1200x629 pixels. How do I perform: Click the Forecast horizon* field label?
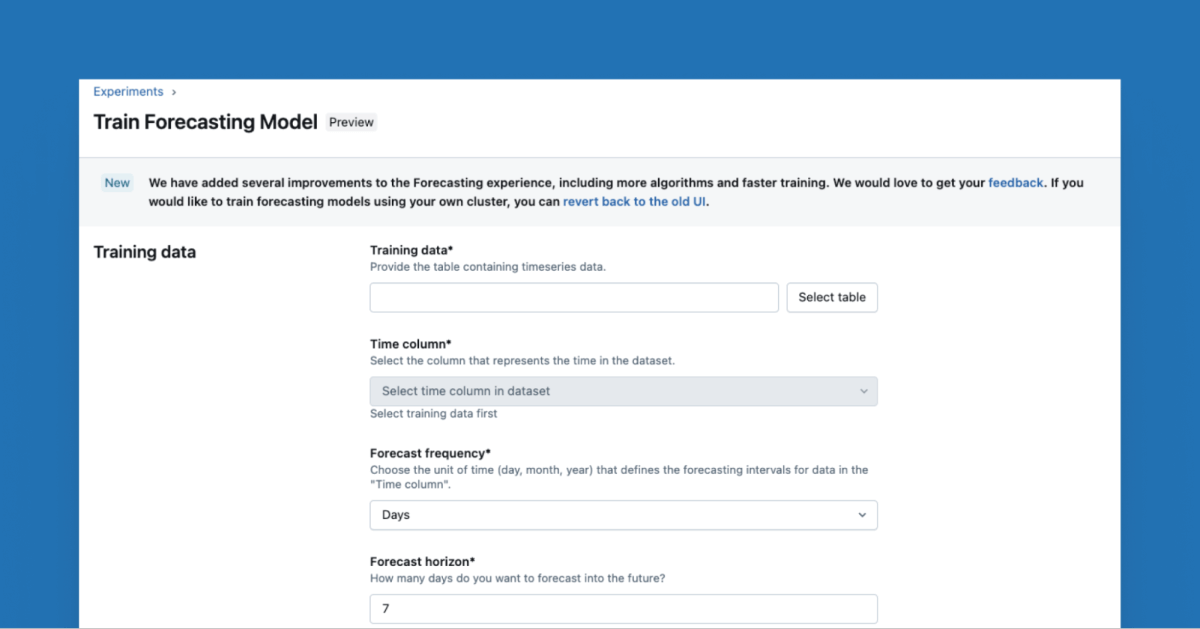coord(423,562)
